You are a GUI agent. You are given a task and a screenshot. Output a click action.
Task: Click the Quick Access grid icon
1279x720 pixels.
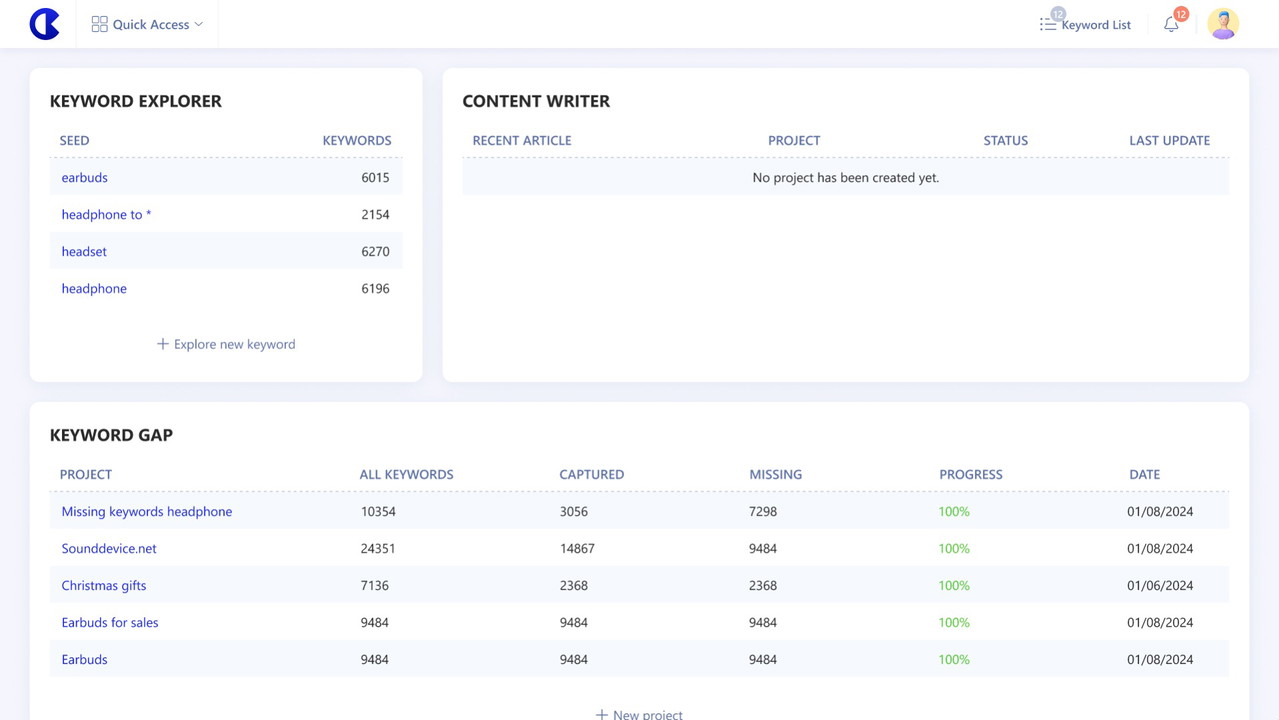click(99, 24)
